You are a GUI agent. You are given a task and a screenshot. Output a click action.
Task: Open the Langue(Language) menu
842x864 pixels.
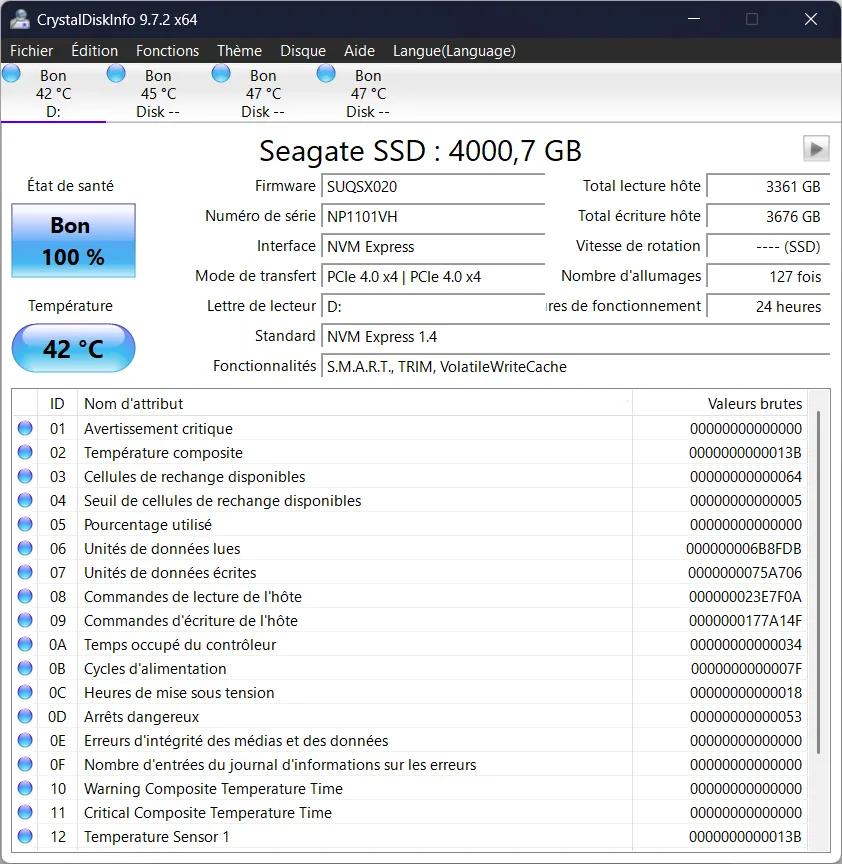pyautogui.click(x=454, y=51)
